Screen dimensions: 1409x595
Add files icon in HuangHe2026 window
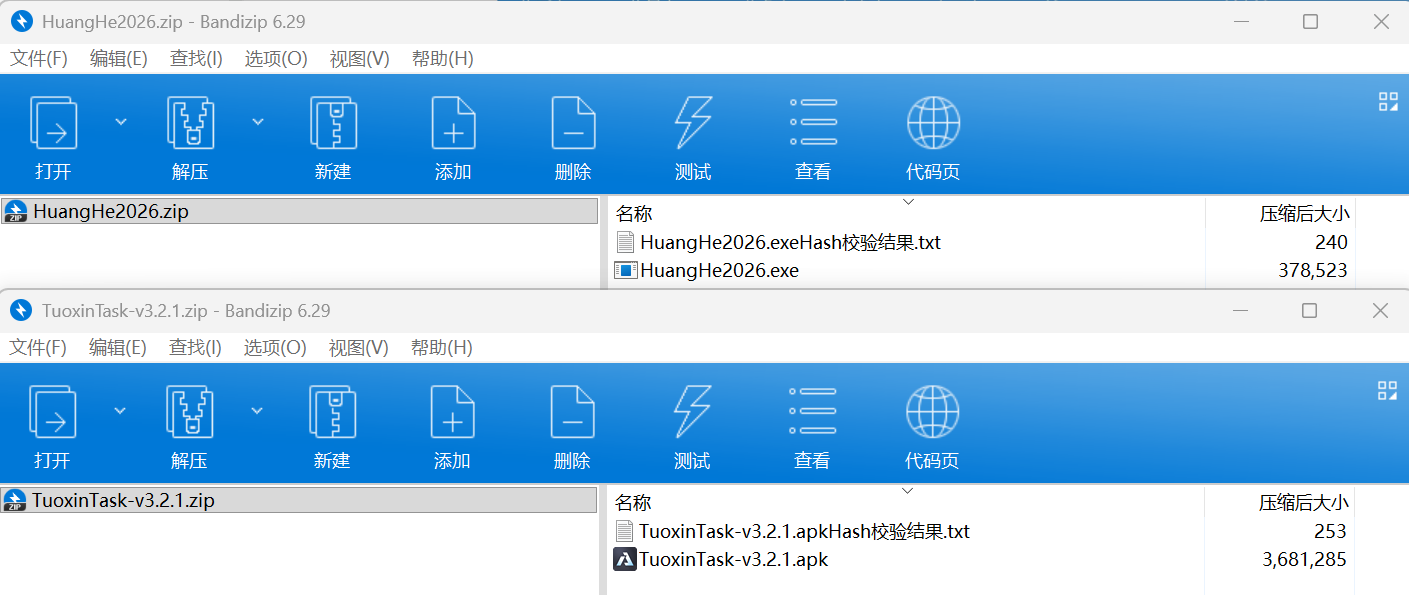[x=453, y=123]
